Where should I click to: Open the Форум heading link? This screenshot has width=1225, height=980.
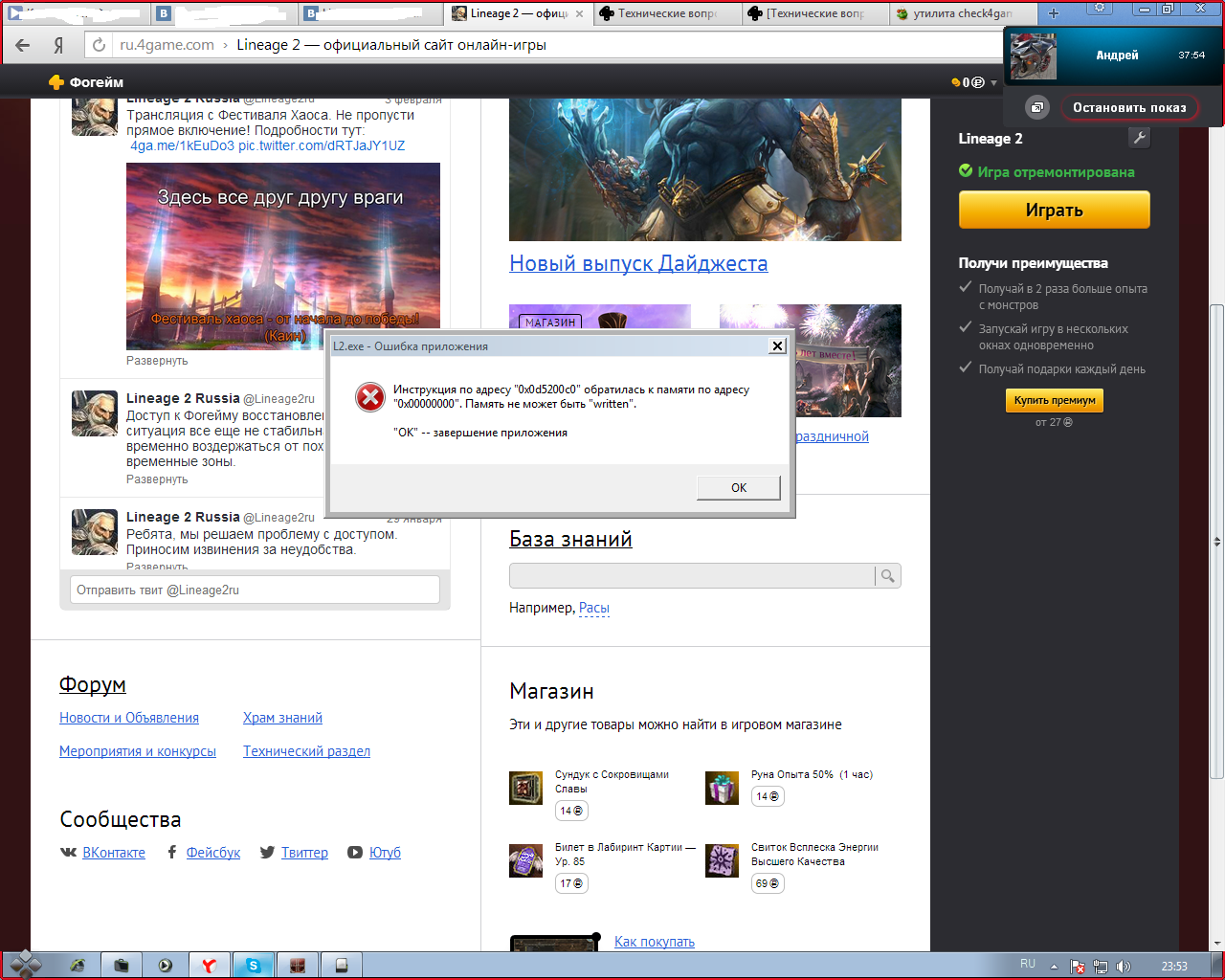tap(93, 684)
